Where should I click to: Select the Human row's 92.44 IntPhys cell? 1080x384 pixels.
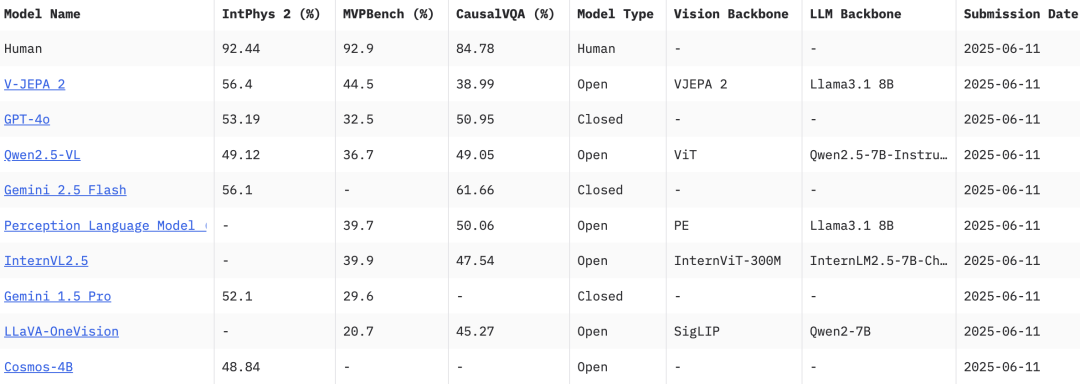pyautogui.click(x=241, y=49)
